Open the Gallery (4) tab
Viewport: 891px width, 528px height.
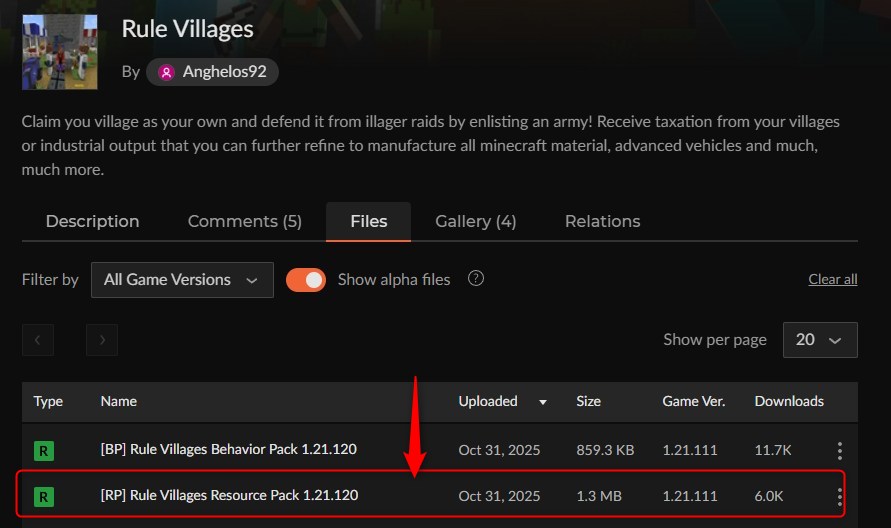click(476, 221)
